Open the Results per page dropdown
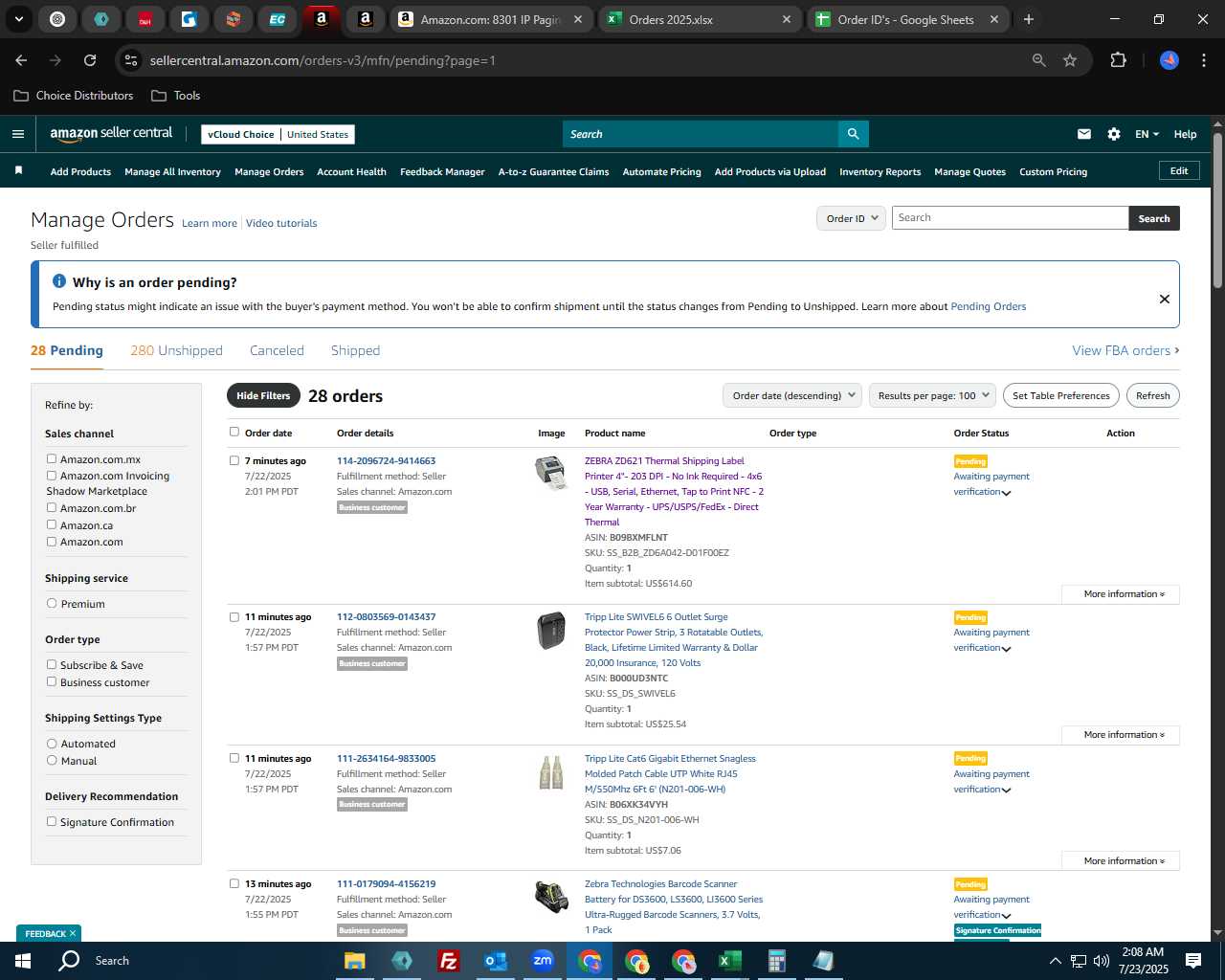Image resolution: width=1225 pixels, height=980 pixels. point(933,395)
